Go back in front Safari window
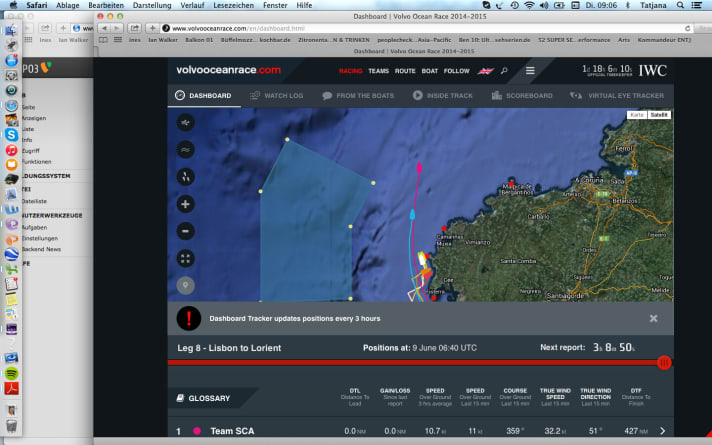Screen dimensions: 712x445 coord(104,28)
